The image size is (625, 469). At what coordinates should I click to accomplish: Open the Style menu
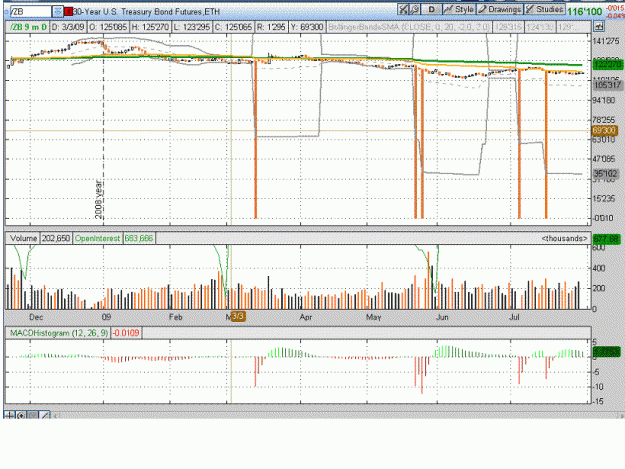coord(459,9)
